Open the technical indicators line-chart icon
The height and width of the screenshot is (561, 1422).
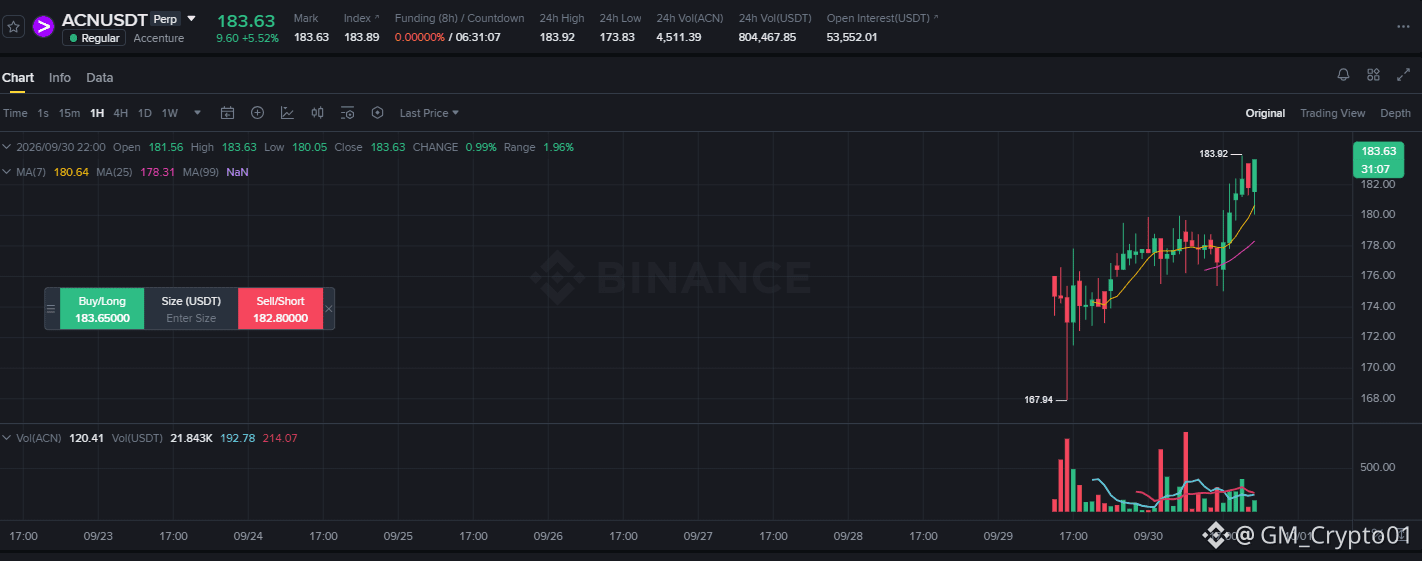tap(287, 113)
